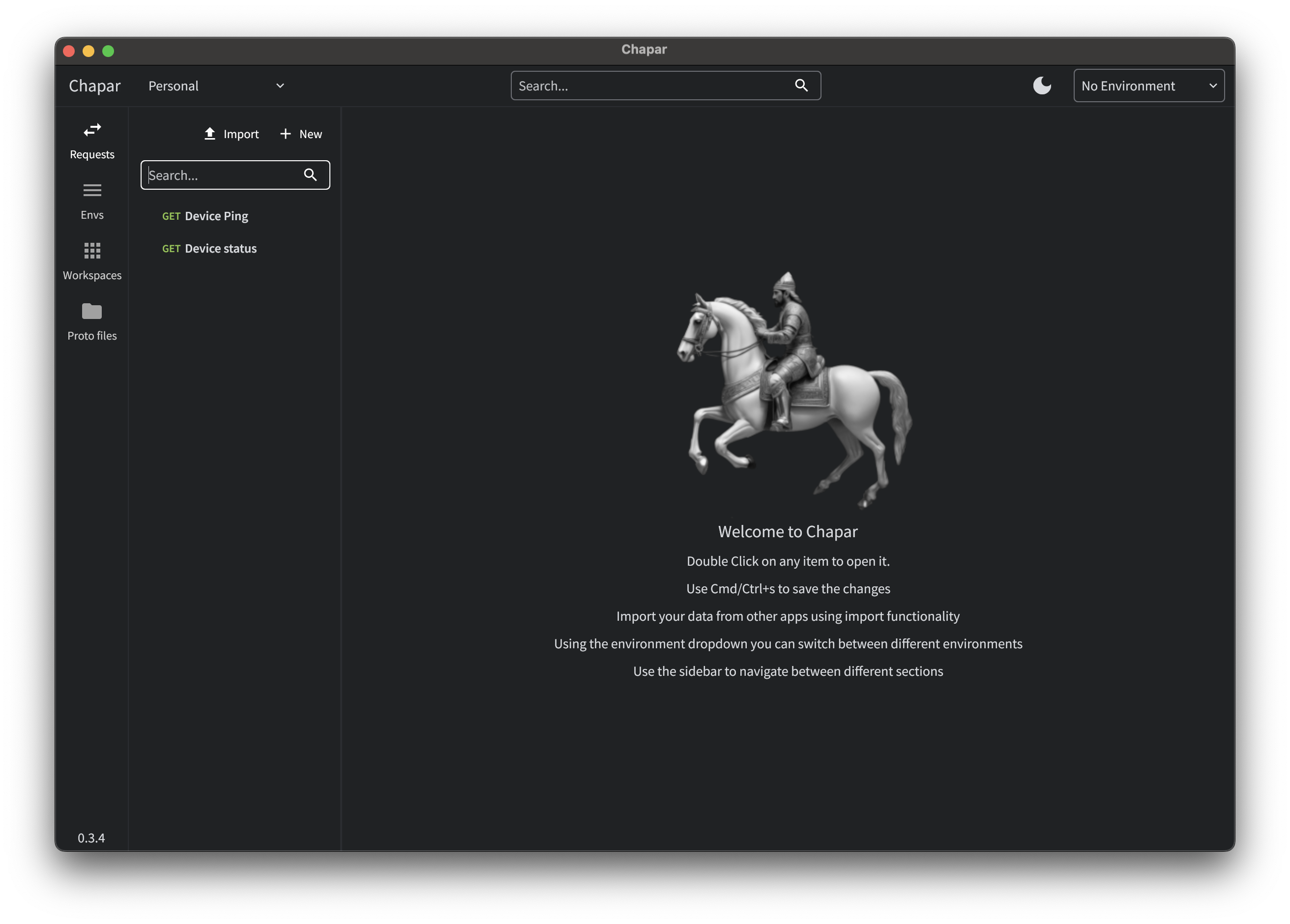Go to the Workspaces section
The width and height of the screenshot is (1290, 924).
91,261
